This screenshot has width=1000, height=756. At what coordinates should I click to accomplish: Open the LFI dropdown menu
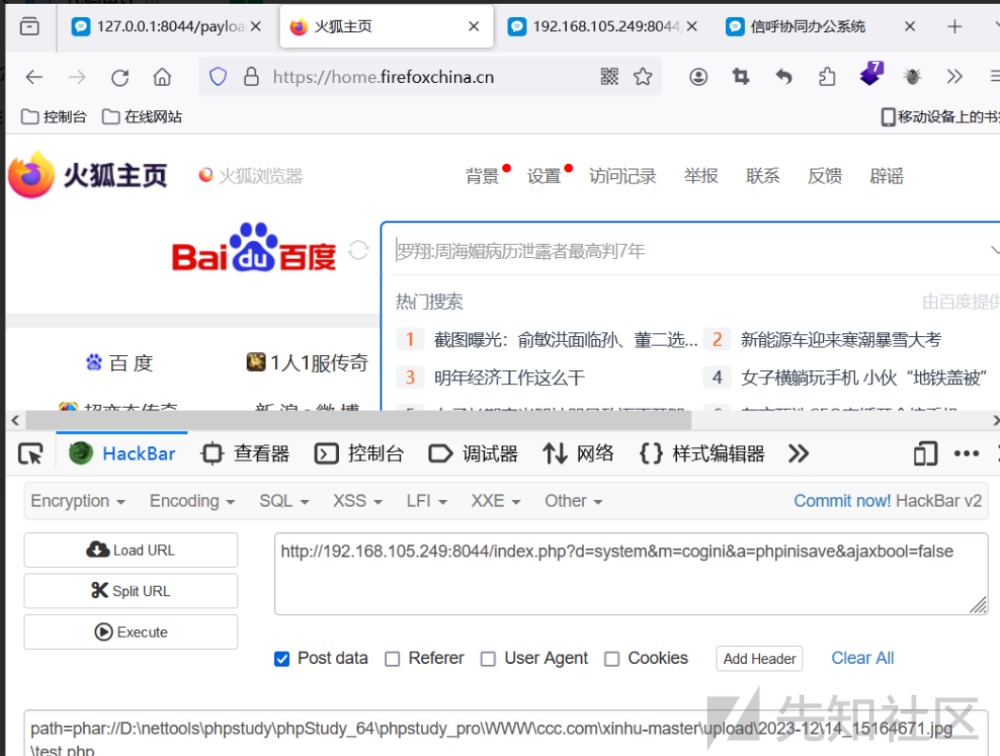coord(427,501)
